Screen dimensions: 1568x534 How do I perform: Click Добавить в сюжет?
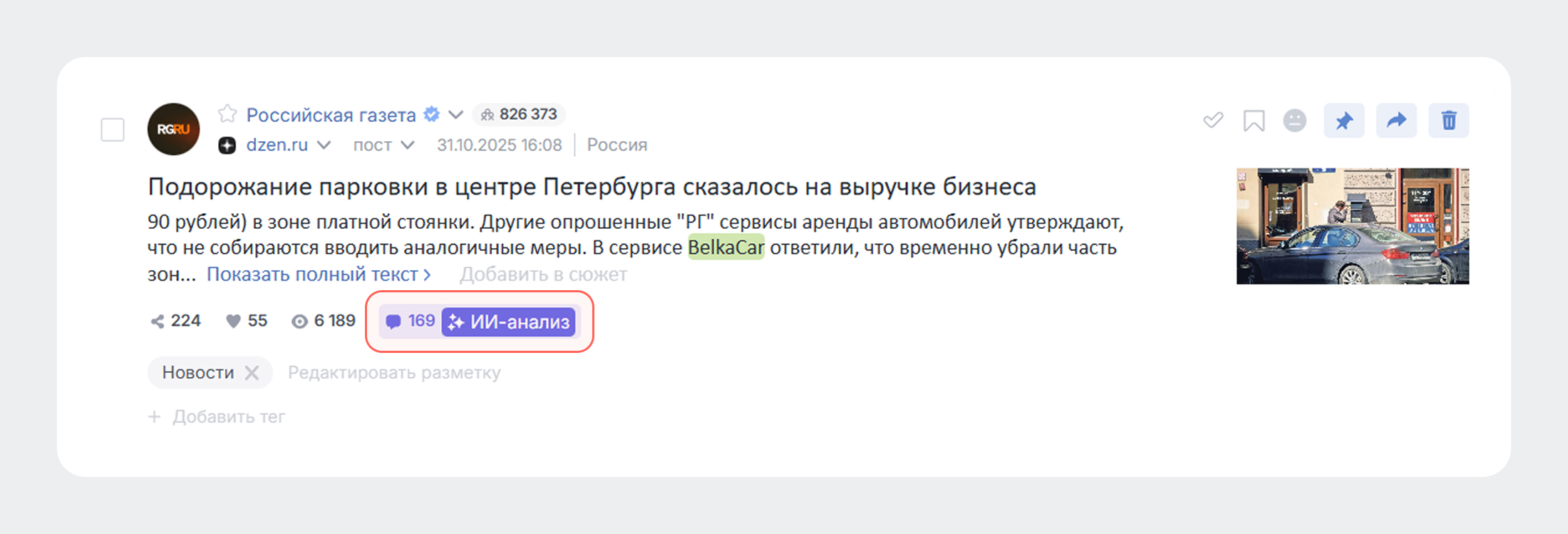543,274
